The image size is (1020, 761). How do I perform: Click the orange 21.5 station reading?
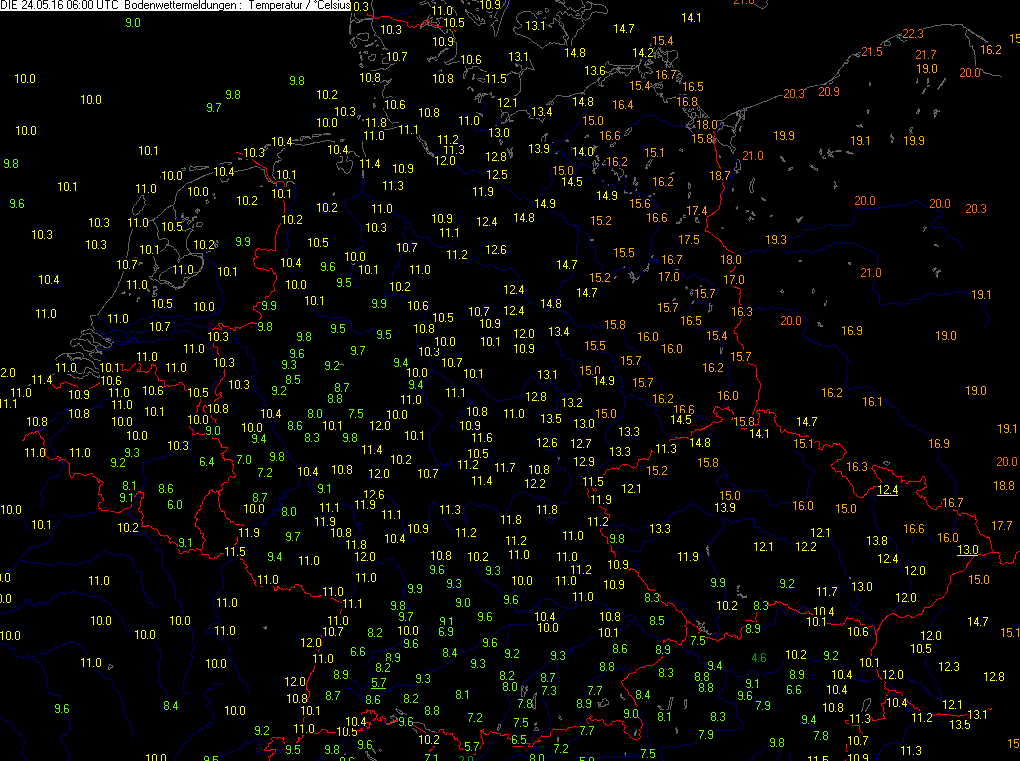(x=872, y=51)
